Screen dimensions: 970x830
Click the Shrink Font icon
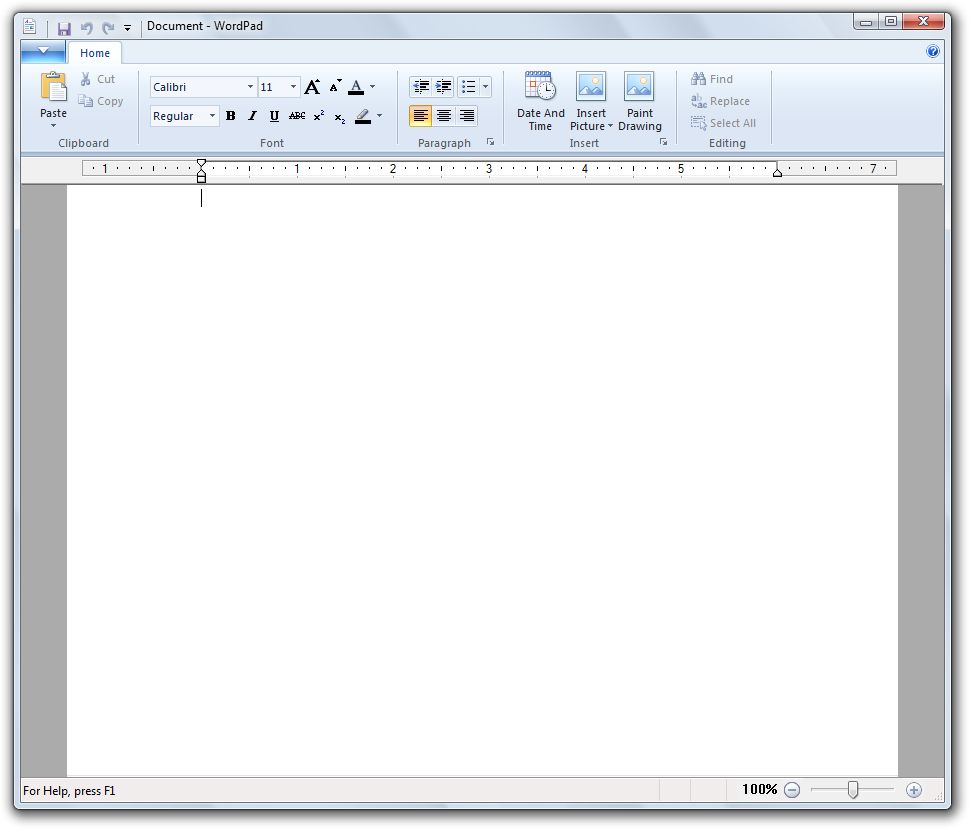pyautogui.click(x=335, y=86)
